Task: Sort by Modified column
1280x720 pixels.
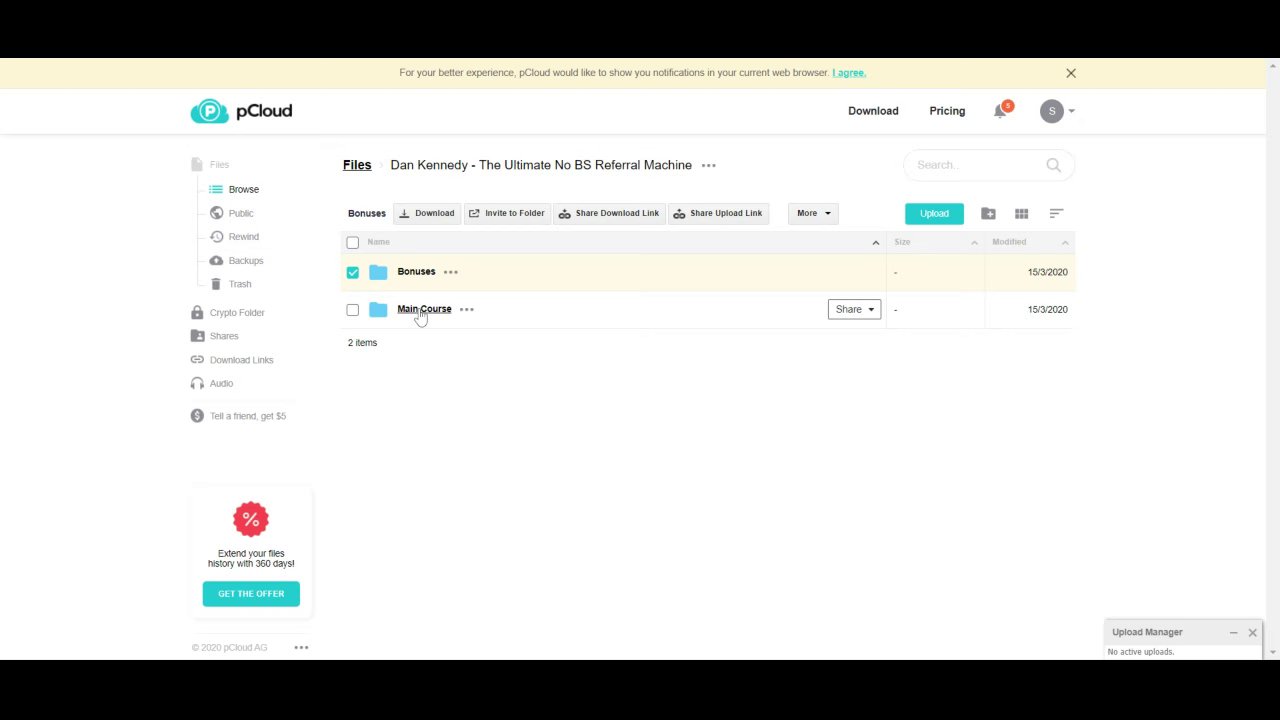Action: pyautogui.click(x=1030, y=242)
